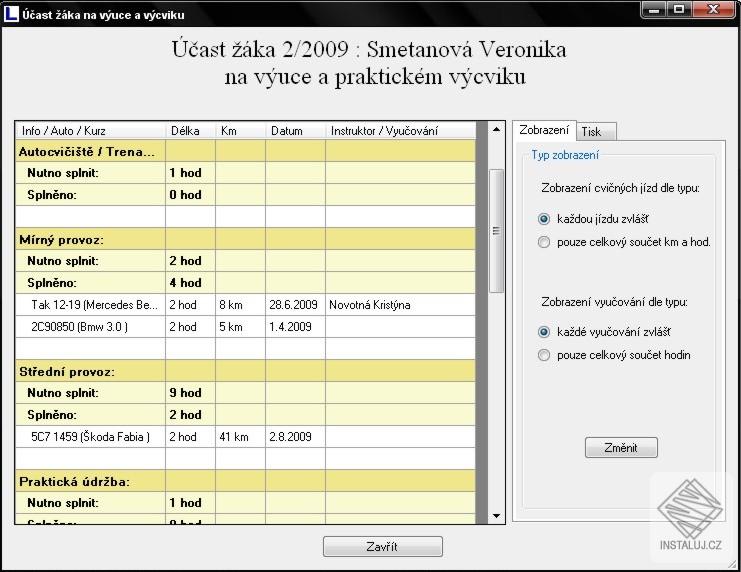Screen dimensions: 741x572
Task: Click the L app icon in title bar
Action: 11,14
